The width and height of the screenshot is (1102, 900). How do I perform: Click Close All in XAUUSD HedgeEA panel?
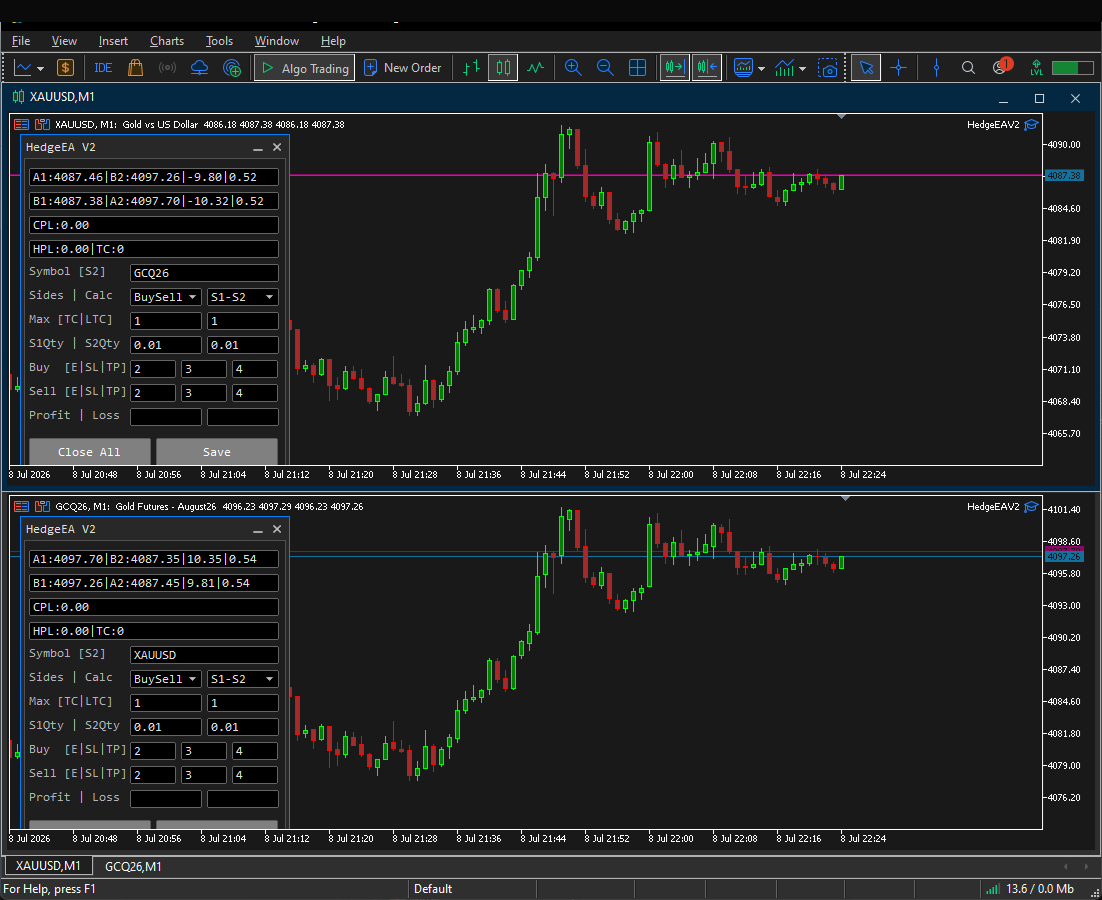point(89,452)
